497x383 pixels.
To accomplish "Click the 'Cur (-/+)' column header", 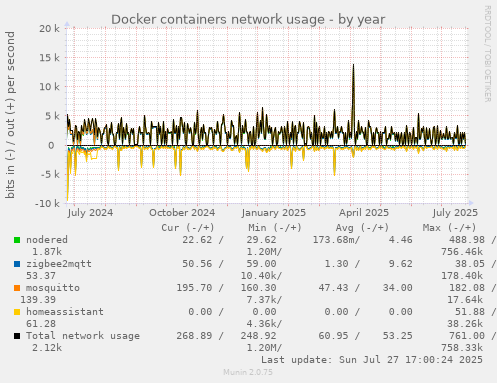I will click(188, 228).
